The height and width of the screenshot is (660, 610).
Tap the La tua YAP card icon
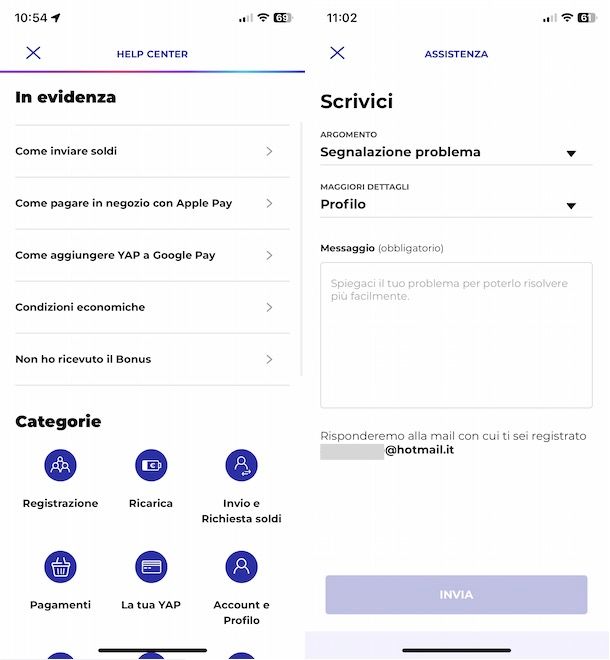click(151, 567)
